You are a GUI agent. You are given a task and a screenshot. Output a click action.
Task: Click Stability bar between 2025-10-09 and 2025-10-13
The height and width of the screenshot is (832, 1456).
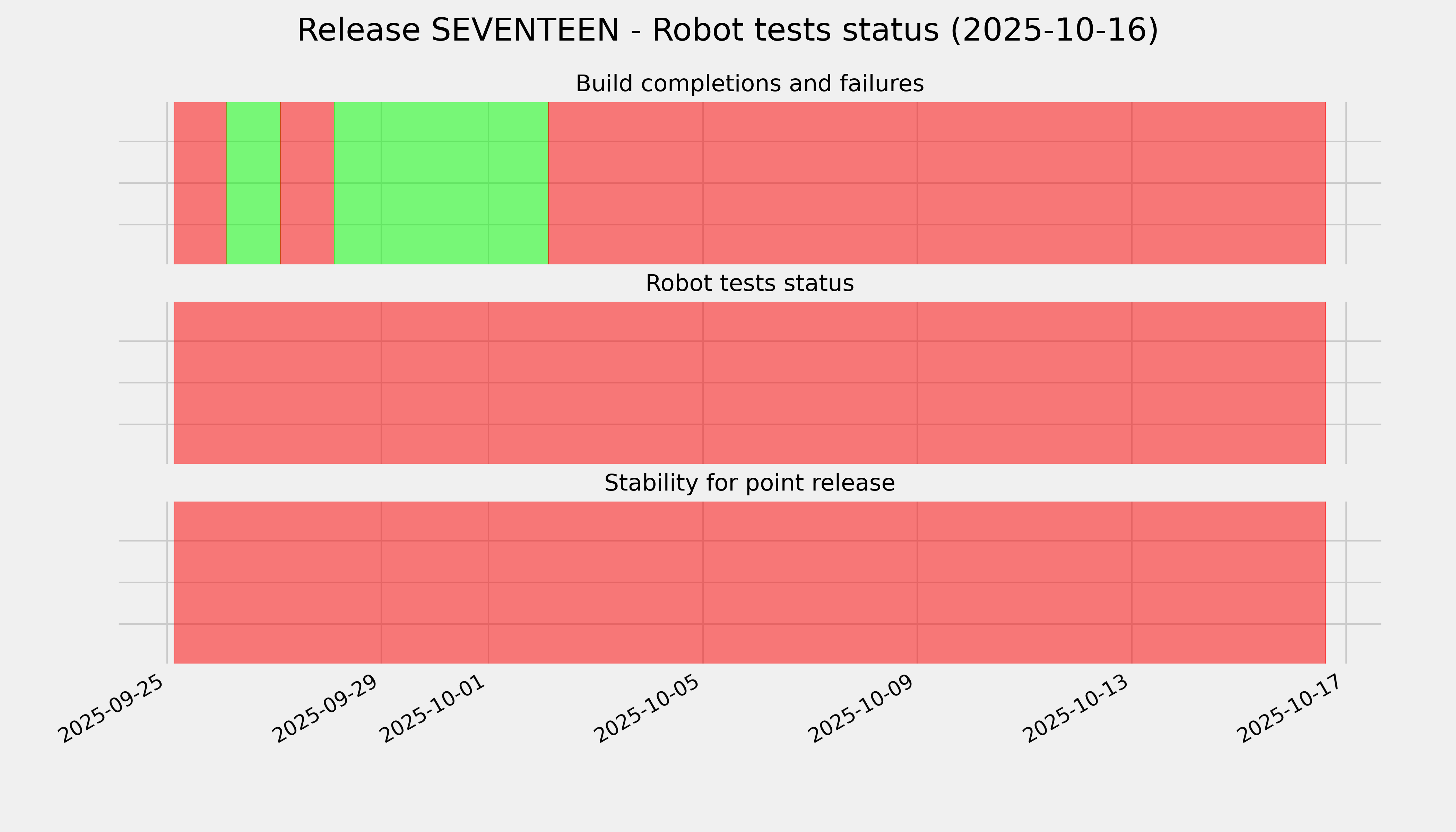point(1024,582)
